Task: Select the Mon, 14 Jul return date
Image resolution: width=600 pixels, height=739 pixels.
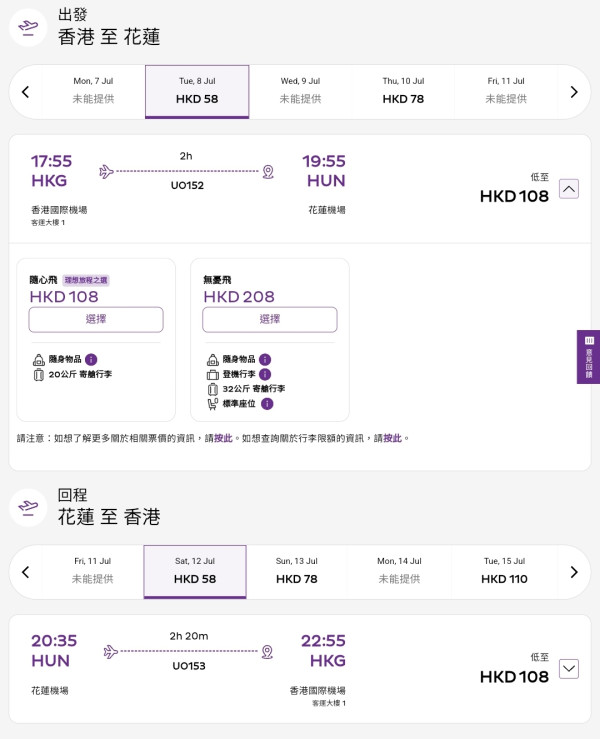Action: click(x=399, y=571)
